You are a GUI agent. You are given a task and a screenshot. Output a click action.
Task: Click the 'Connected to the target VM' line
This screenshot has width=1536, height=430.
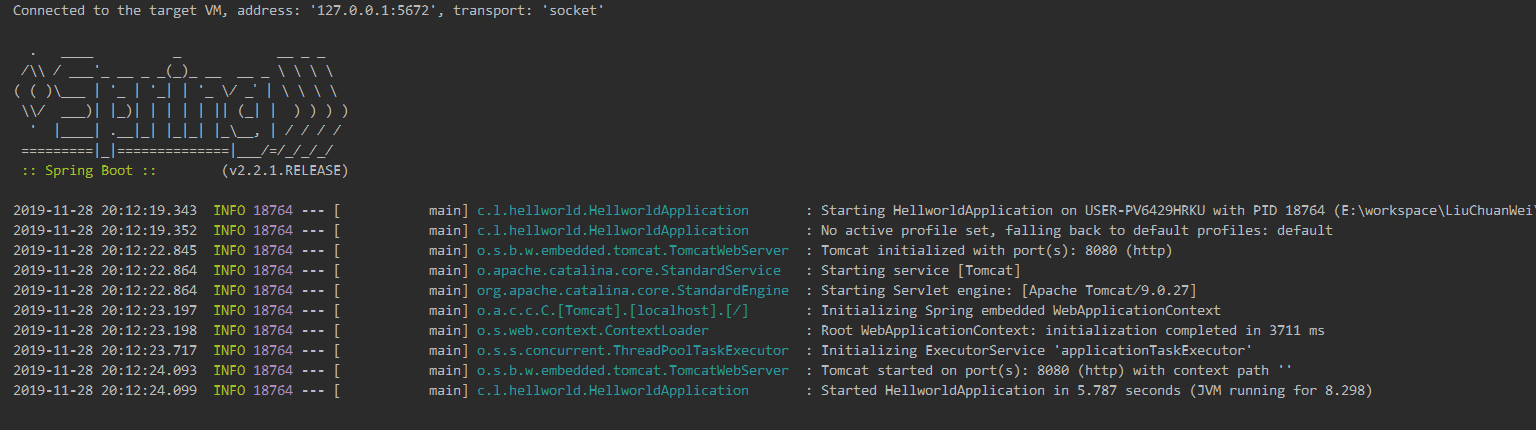click(x=308, y=10)
